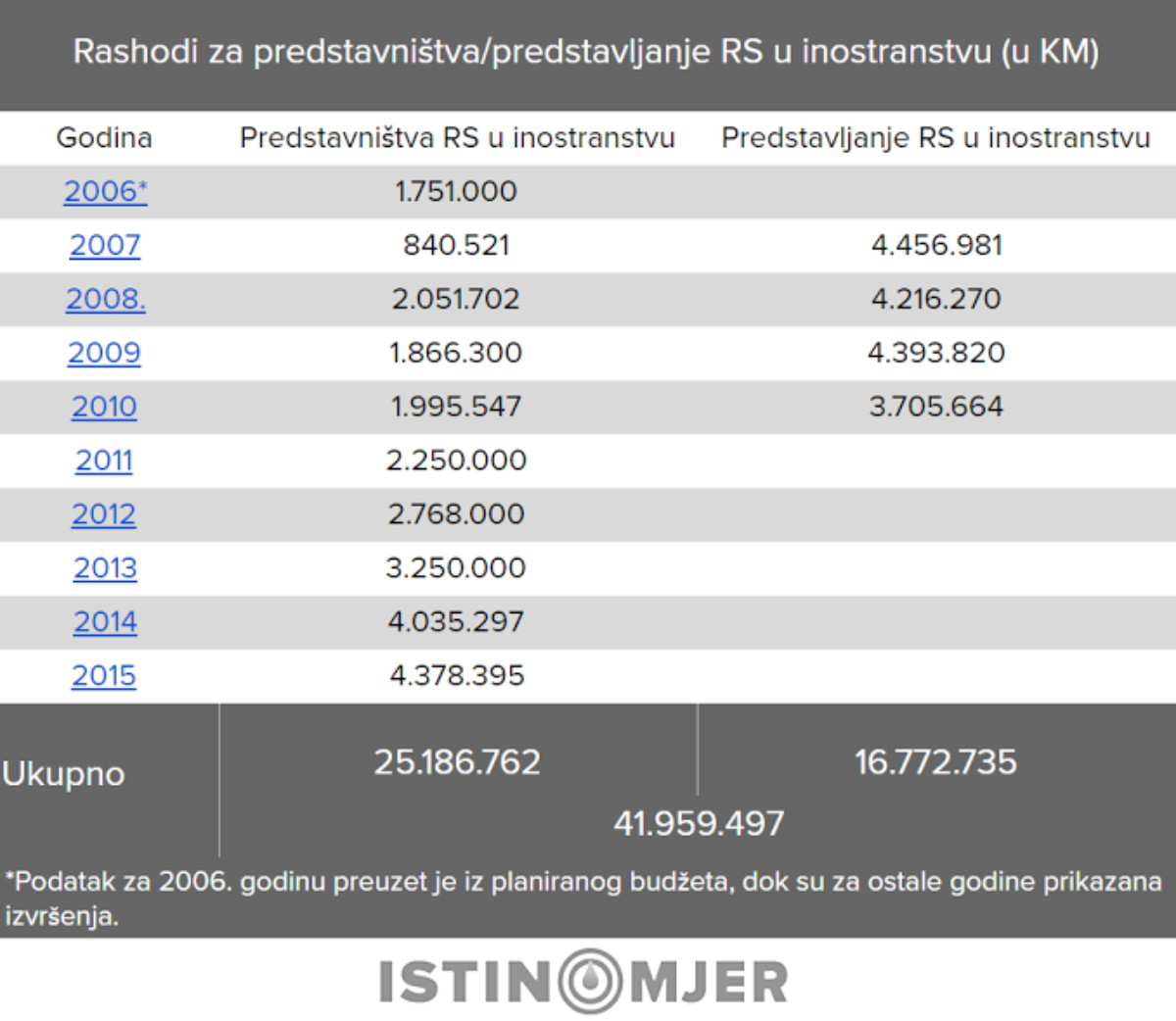The height and width of the screenshot is (1021, 1176).
Task: Open the 2012 year link
Action: [104, 514]
